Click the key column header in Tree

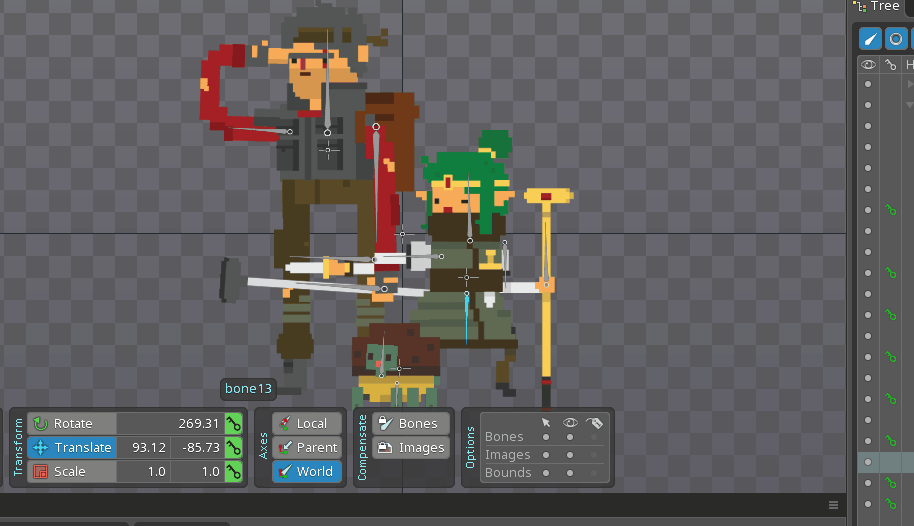[x=890, y=65]
